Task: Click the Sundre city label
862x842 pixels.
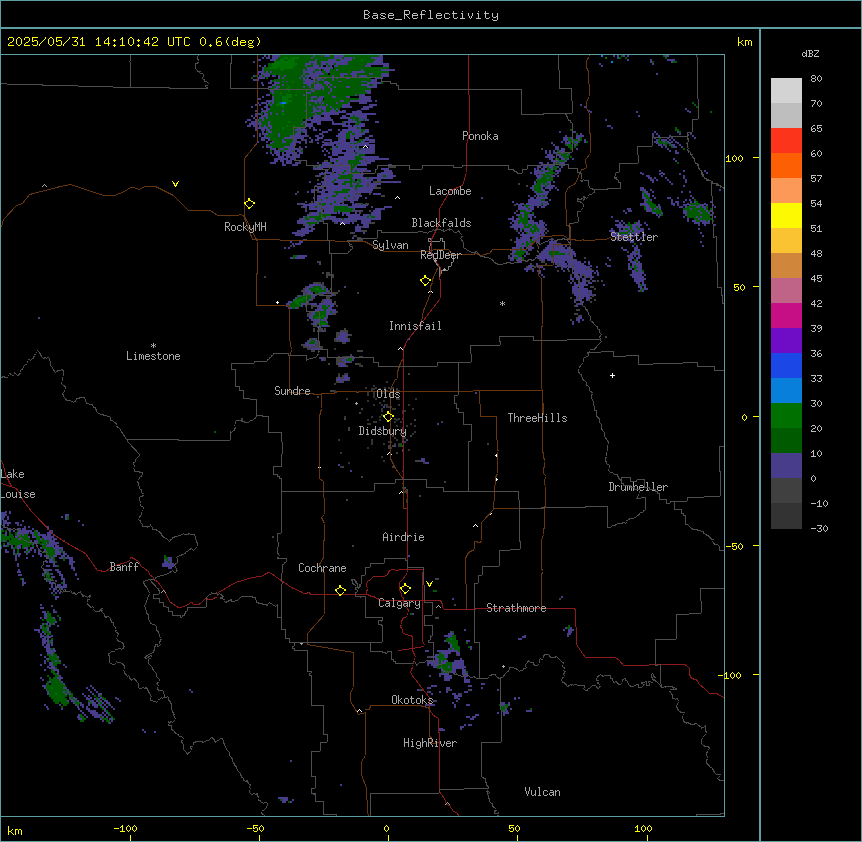Action: (292, 391)
